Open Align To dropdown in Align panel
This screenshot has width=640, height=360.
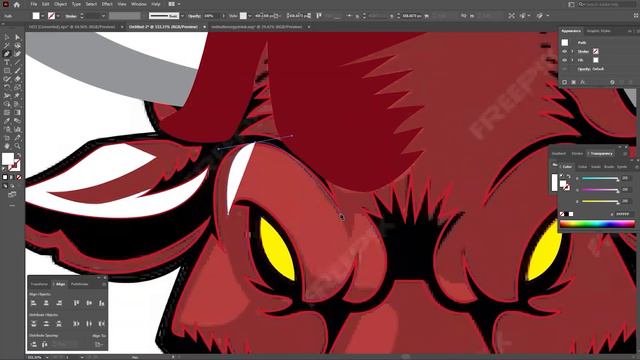click(98, 344)
